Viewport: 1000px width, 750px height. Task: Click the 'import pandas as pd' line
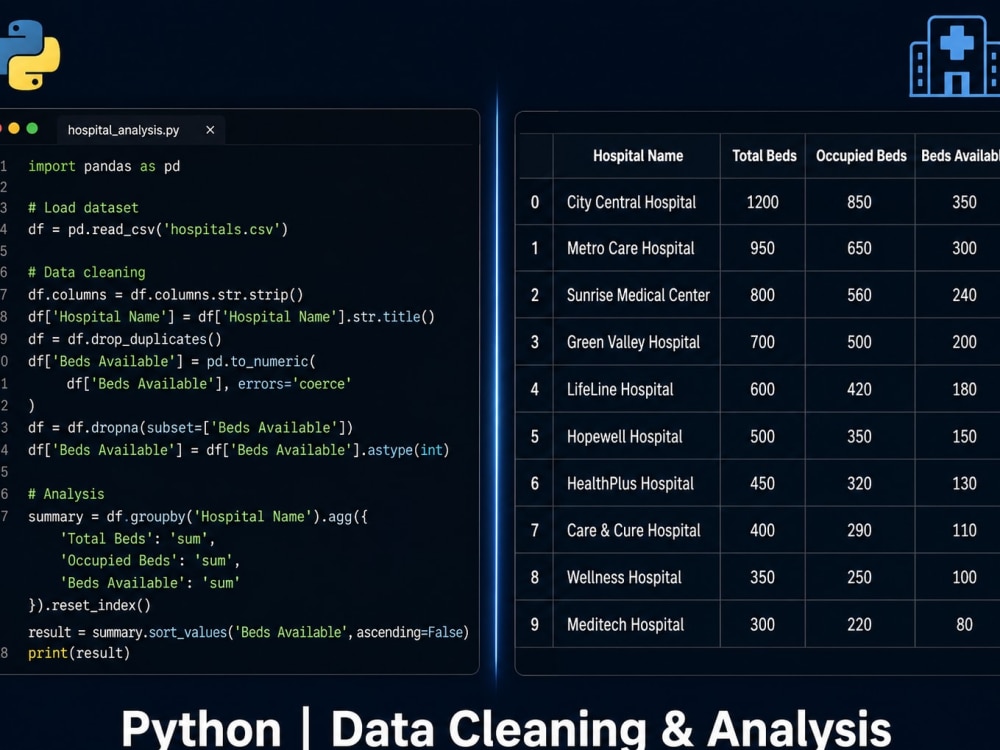point(104,166)
